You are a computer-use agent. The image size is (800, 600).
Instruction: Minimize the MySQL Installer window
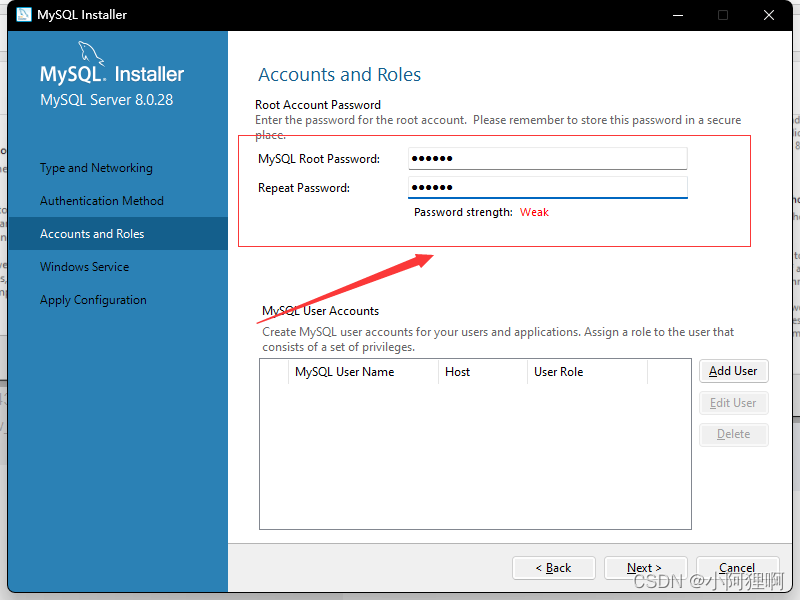click(678, 15)
